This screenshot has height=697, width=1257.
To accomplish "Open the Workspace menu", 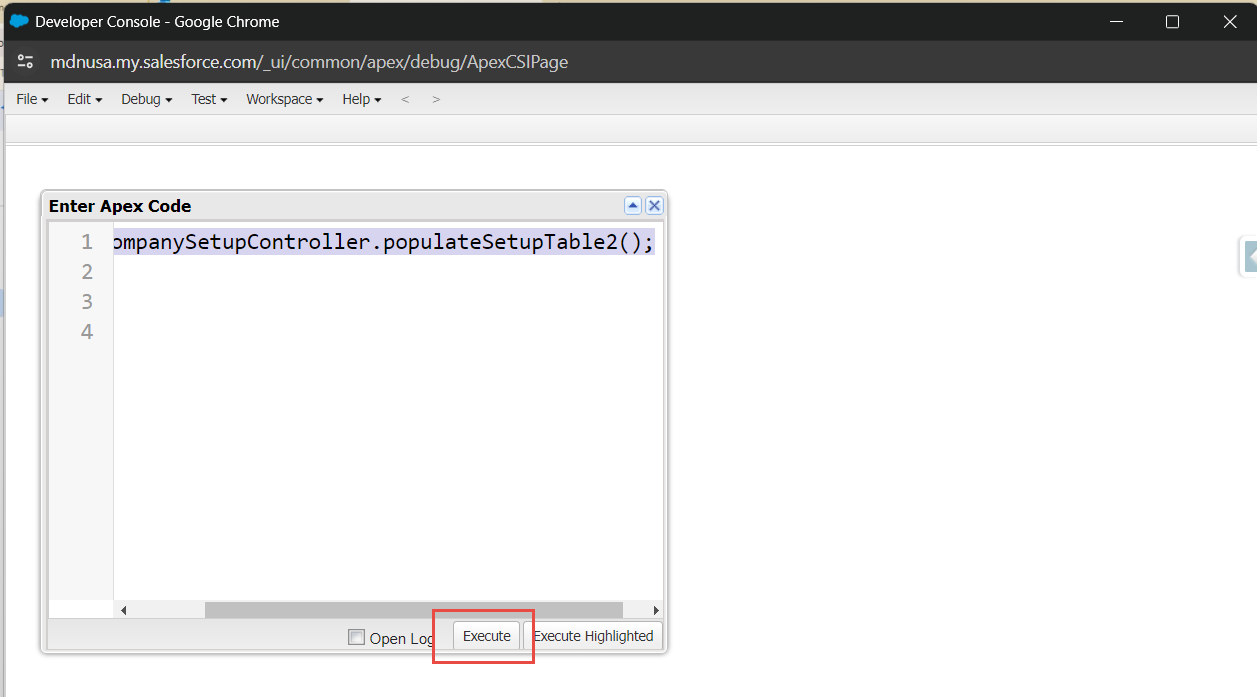I will 285,99.
